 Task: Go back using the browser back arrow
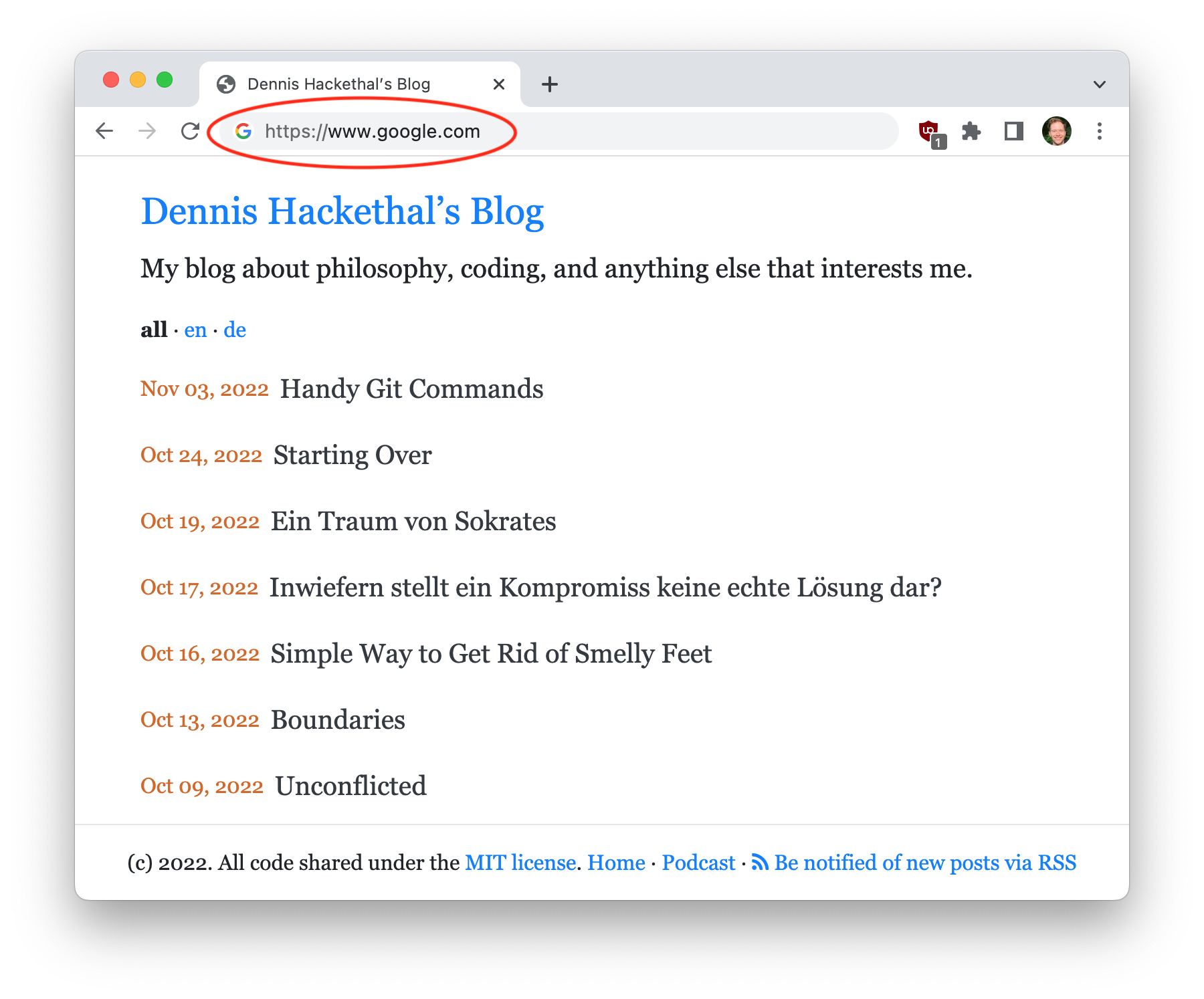104,131
